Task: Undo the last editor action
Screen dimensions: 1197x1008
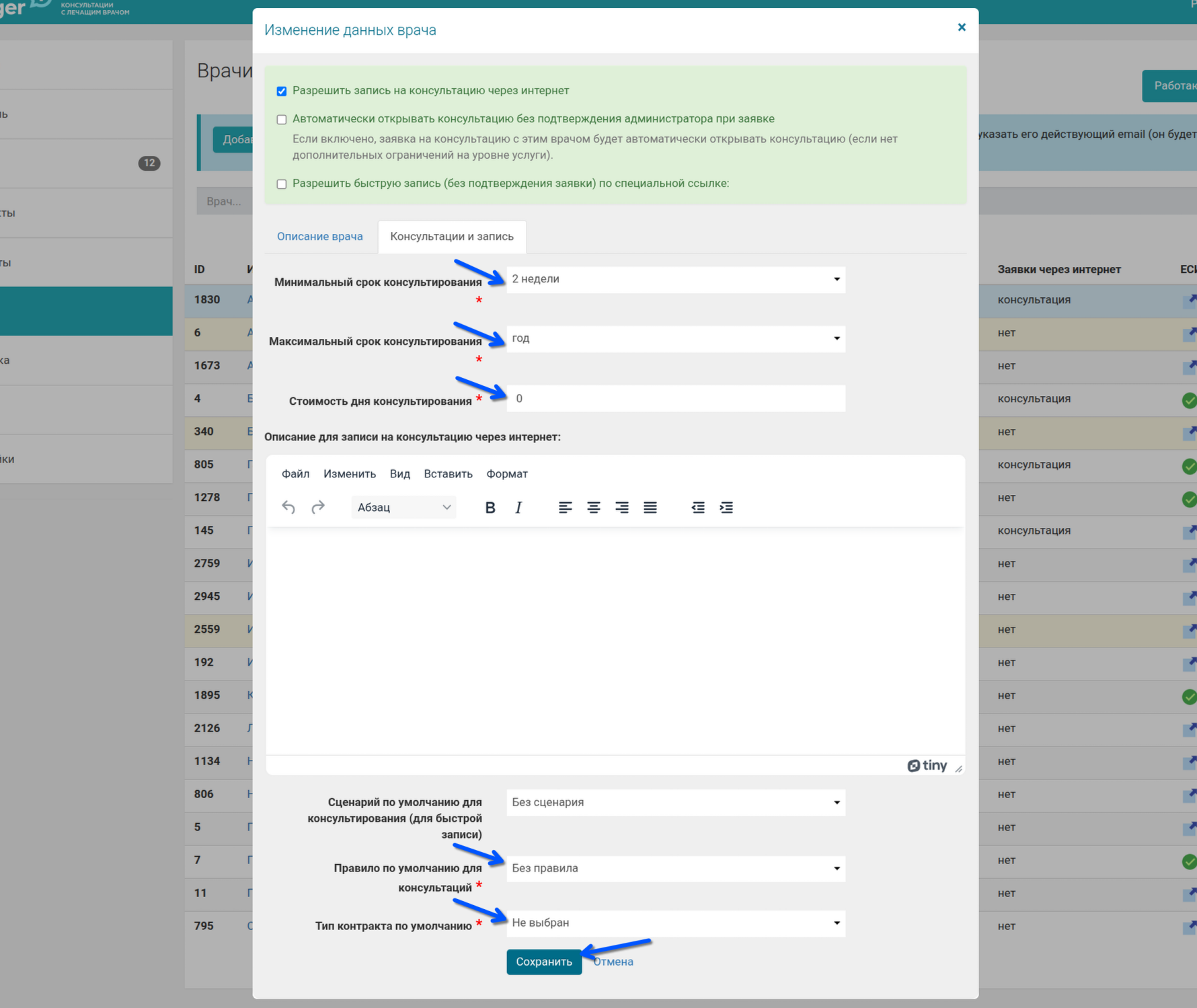Action: (288, 508)
